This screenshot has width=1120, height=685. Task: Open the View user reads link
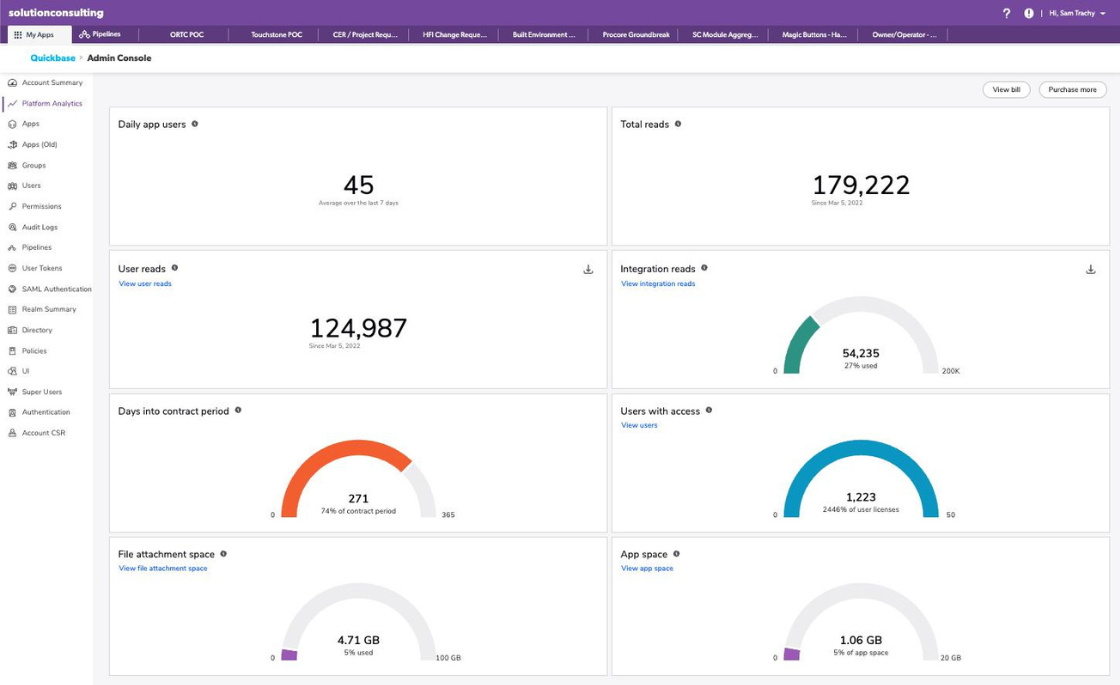click(145, 284)
